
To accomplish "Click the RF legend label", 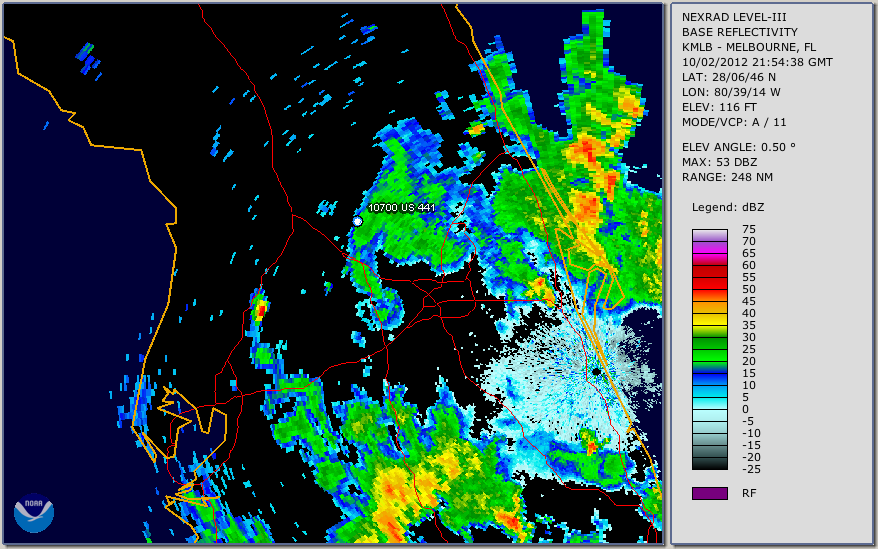I will point(749,493).
